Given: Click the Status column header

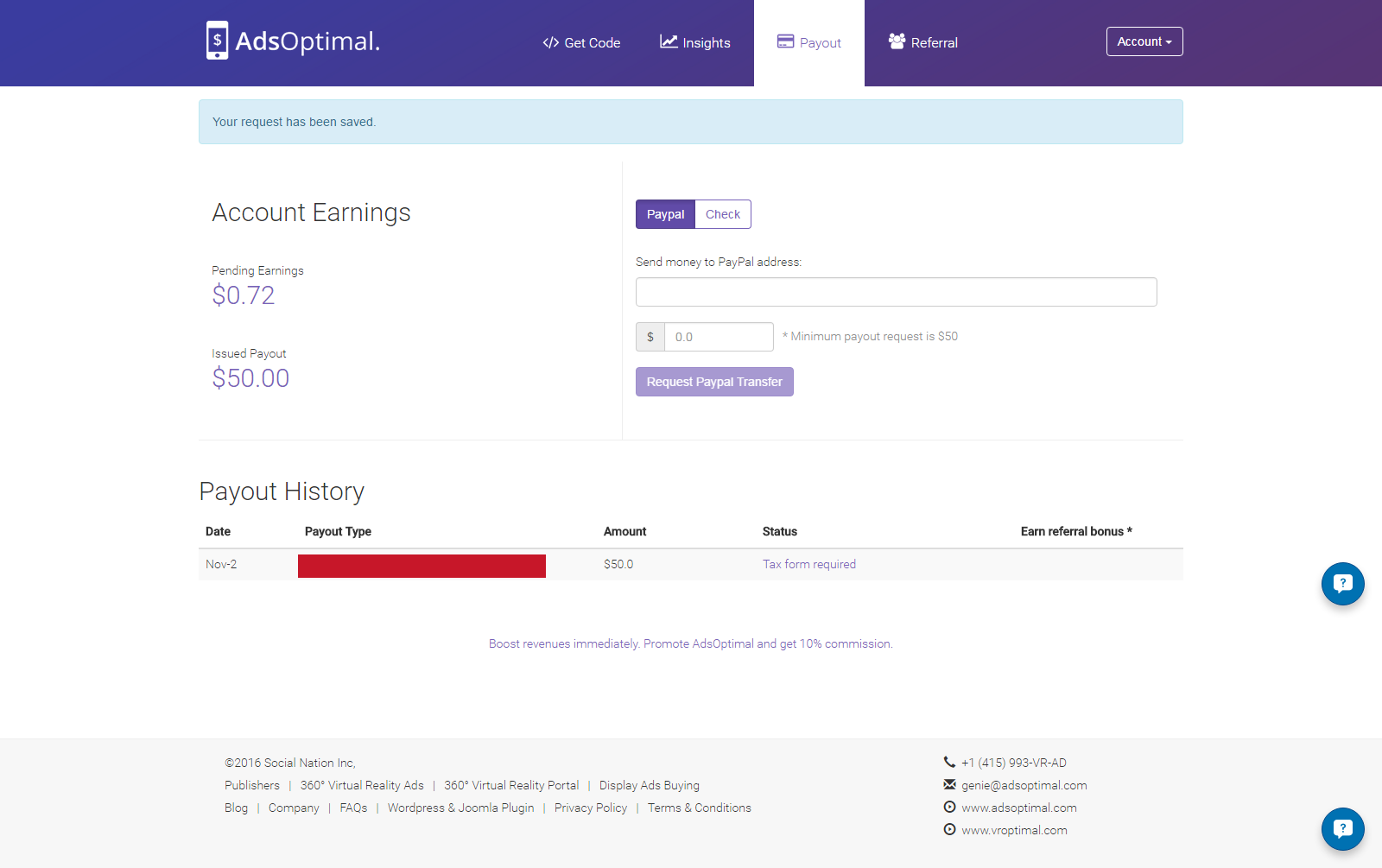Looking at the screenshot, I should tap(780, 531).
